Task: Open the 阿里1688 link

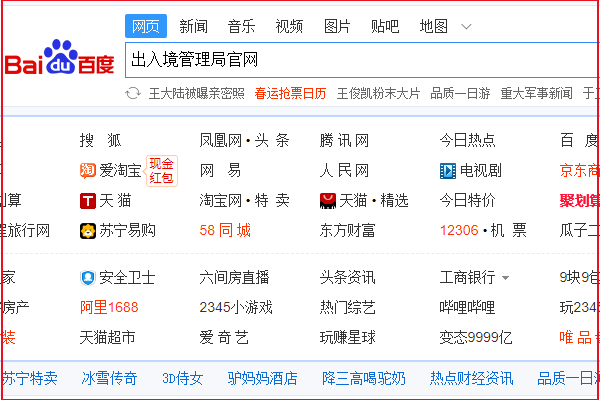Action: [109, 307]
